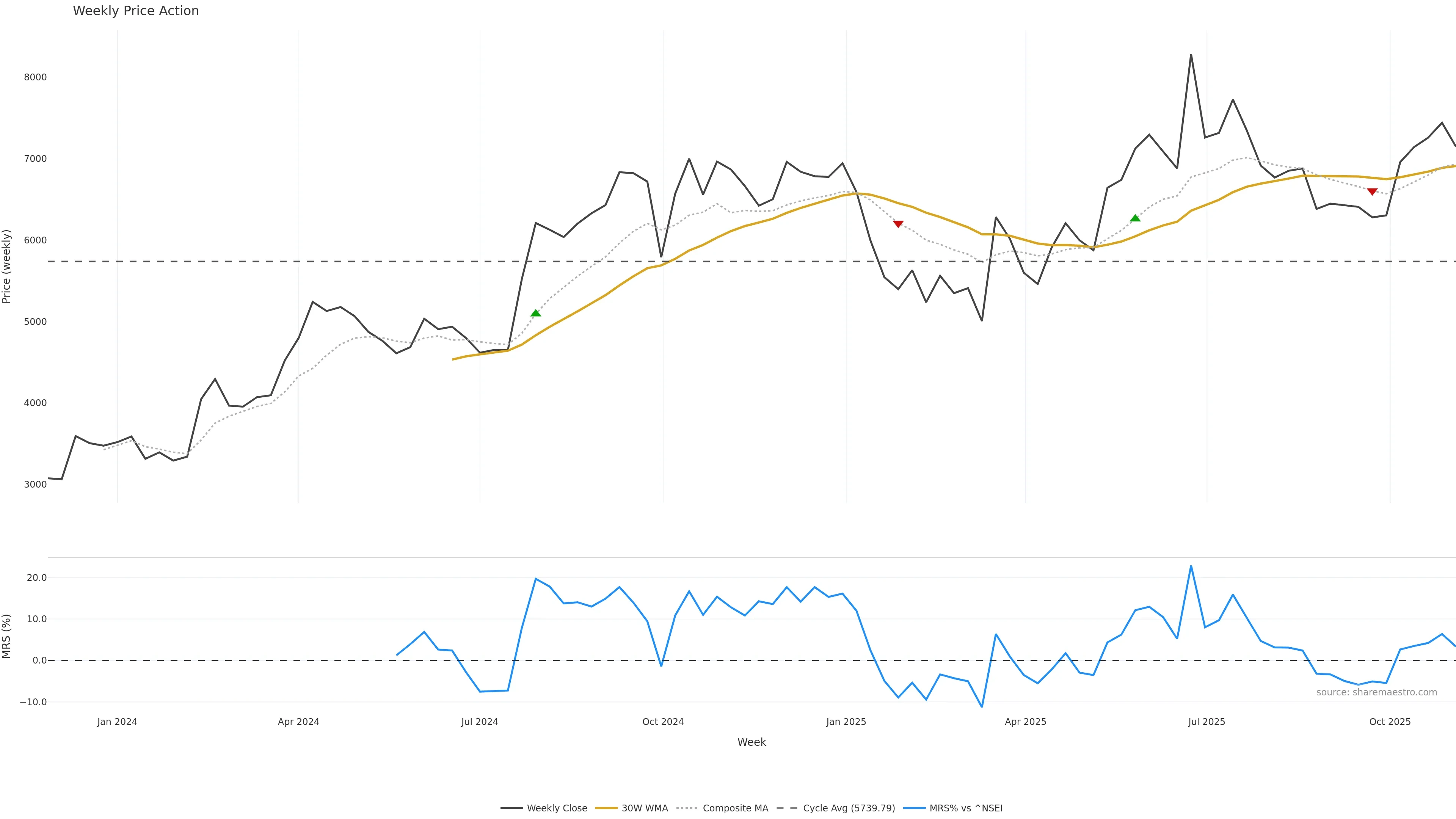This screenshot has height=819, width=1456.
Task: Click the blue MRS% vs ^NSEI legend swatch
Action: pos(914,808)
